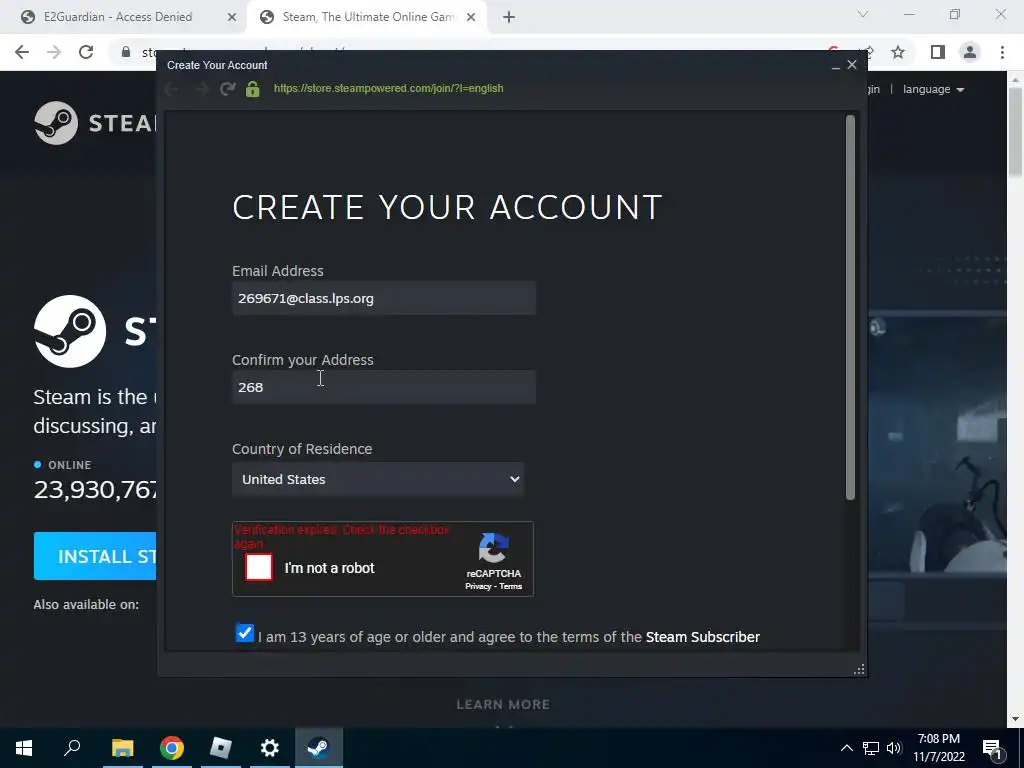Click back arrow in Steam popup window
1024x768 pixels.
pyautogui.click(x=172, y=89)
